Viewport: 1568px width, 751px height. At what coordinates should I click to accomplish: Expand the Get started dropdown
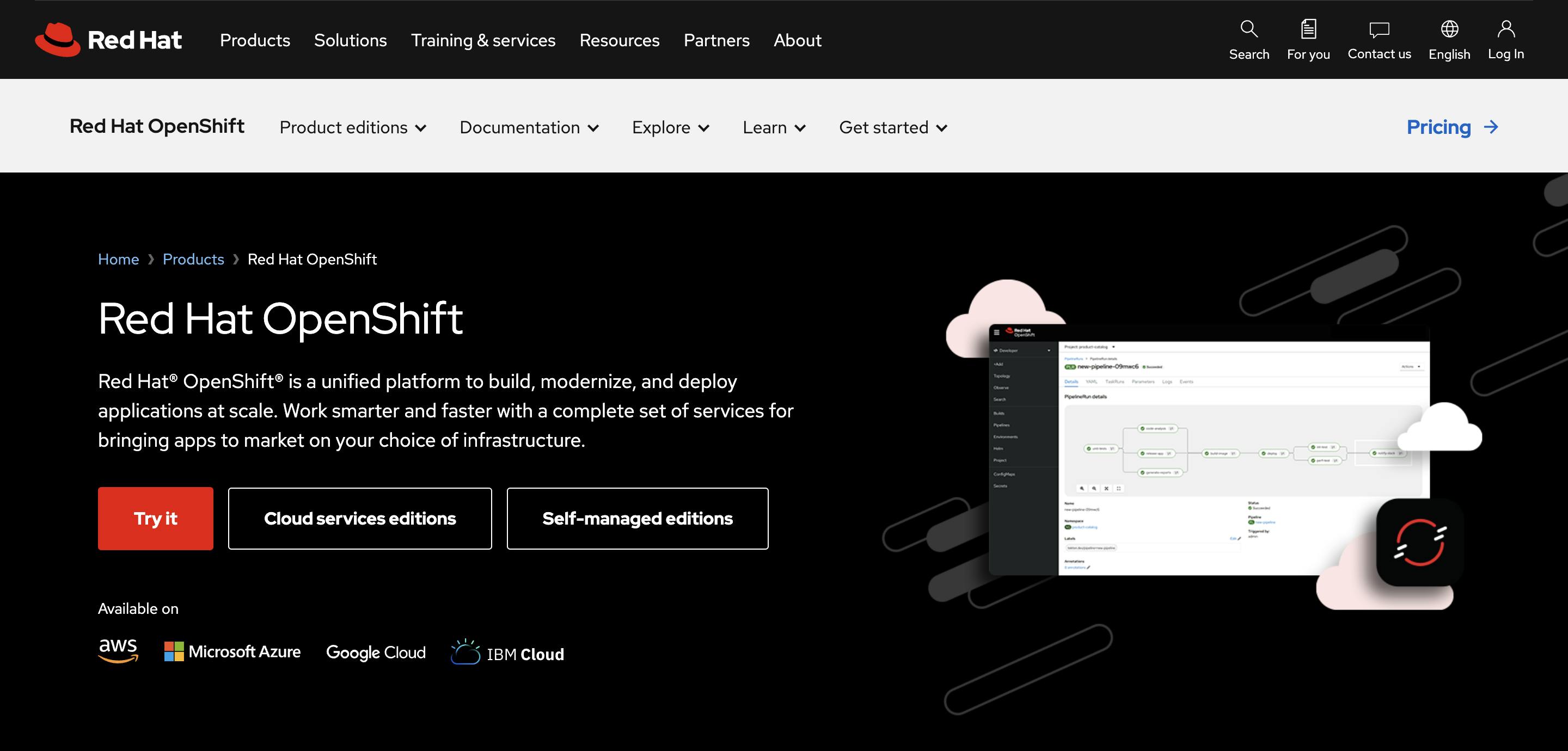pyautogui.click(x=893, y=126)
